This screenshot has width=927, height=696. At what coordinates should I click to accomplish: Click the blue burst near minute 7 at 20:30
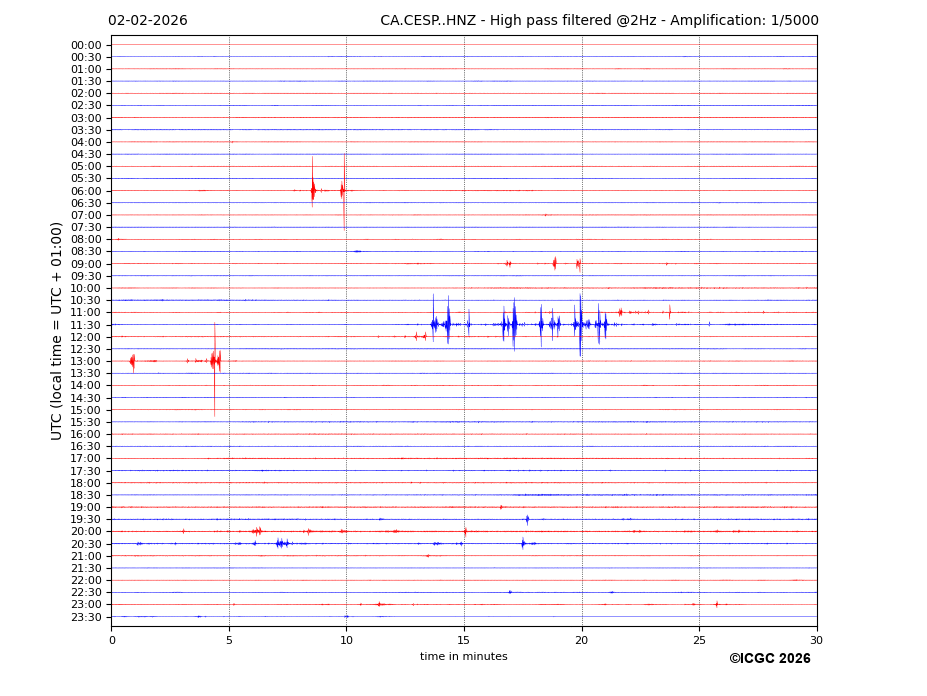point(281,543)
